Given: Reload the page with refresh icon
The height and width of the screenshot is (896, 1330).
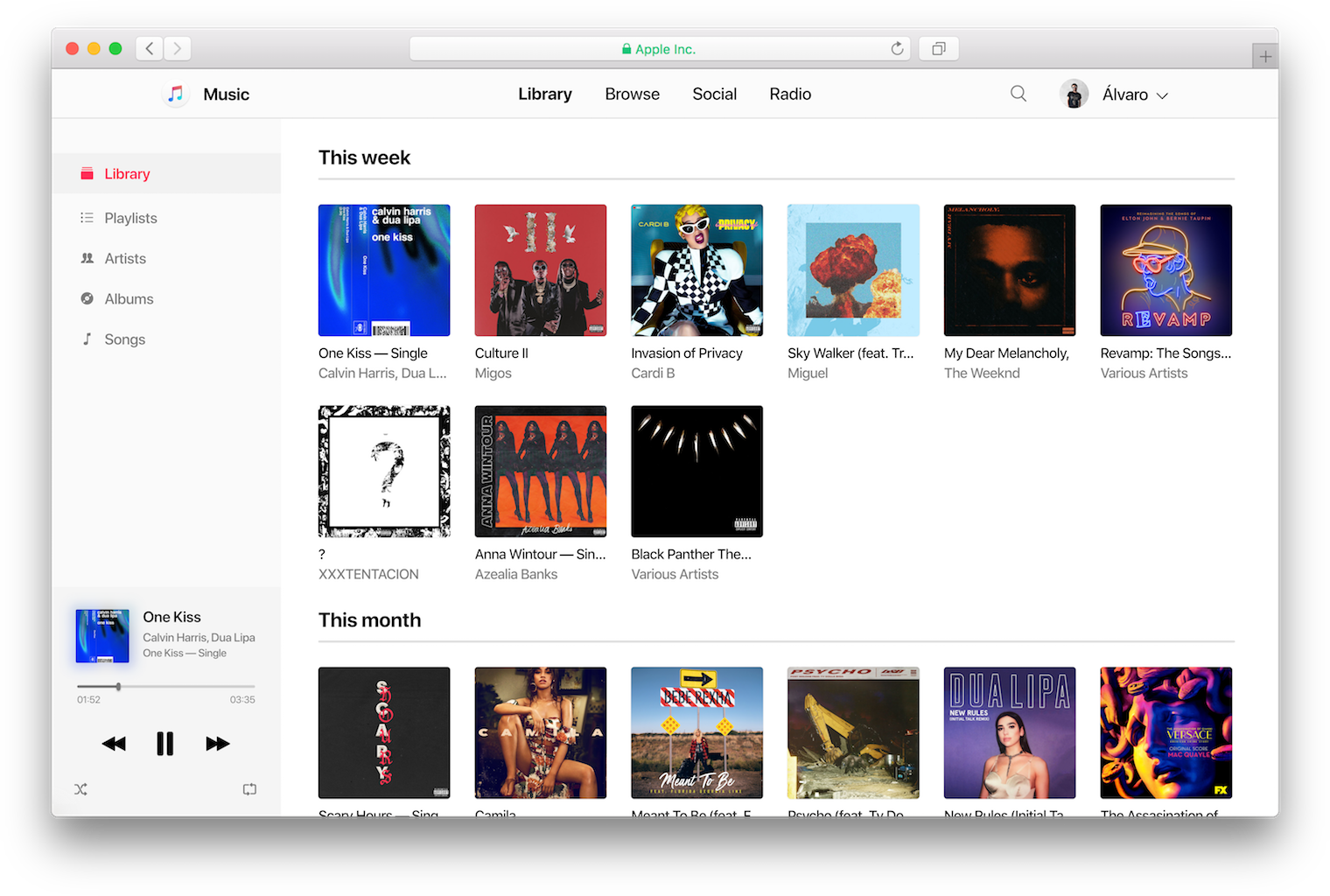Looking at the screenshot, I should 897,49.
